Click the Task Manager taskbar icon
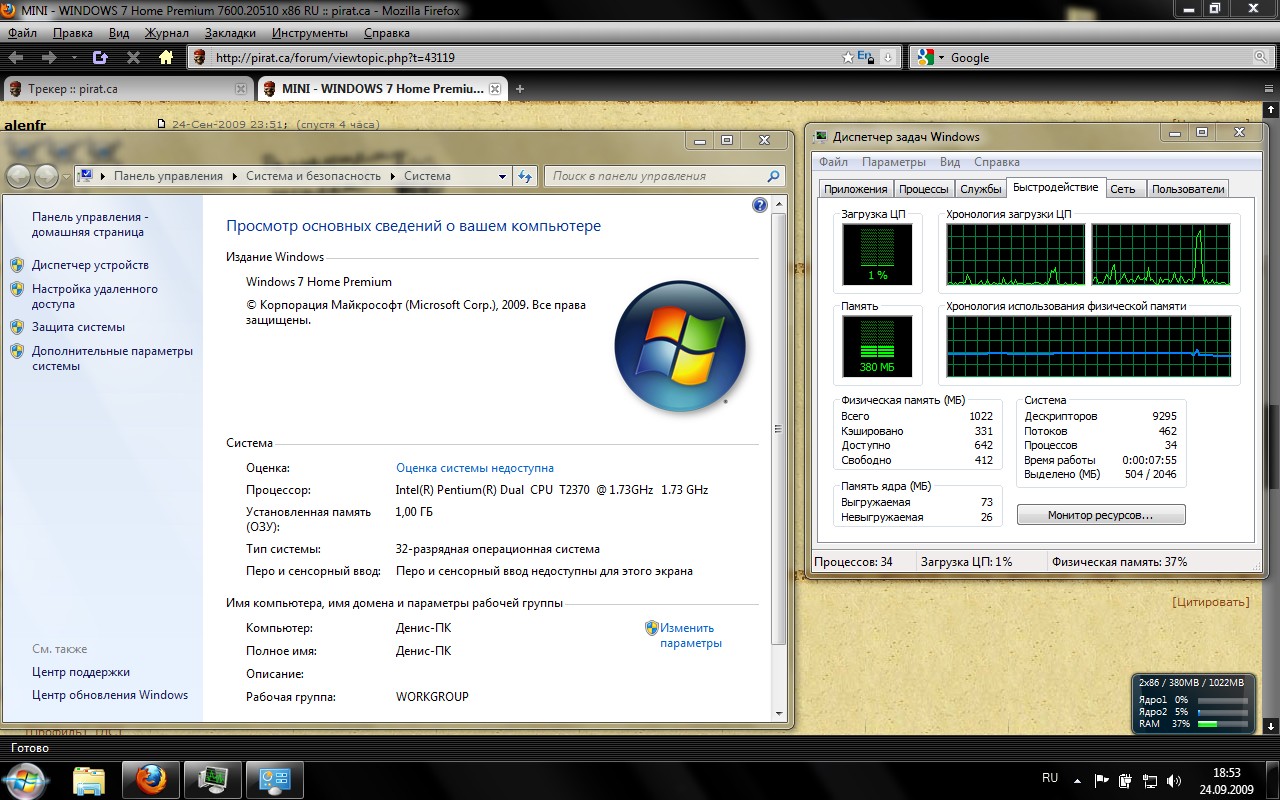The width and height of the screenshot is (1280, 800). pyautogui.click(x=212, y=779)
